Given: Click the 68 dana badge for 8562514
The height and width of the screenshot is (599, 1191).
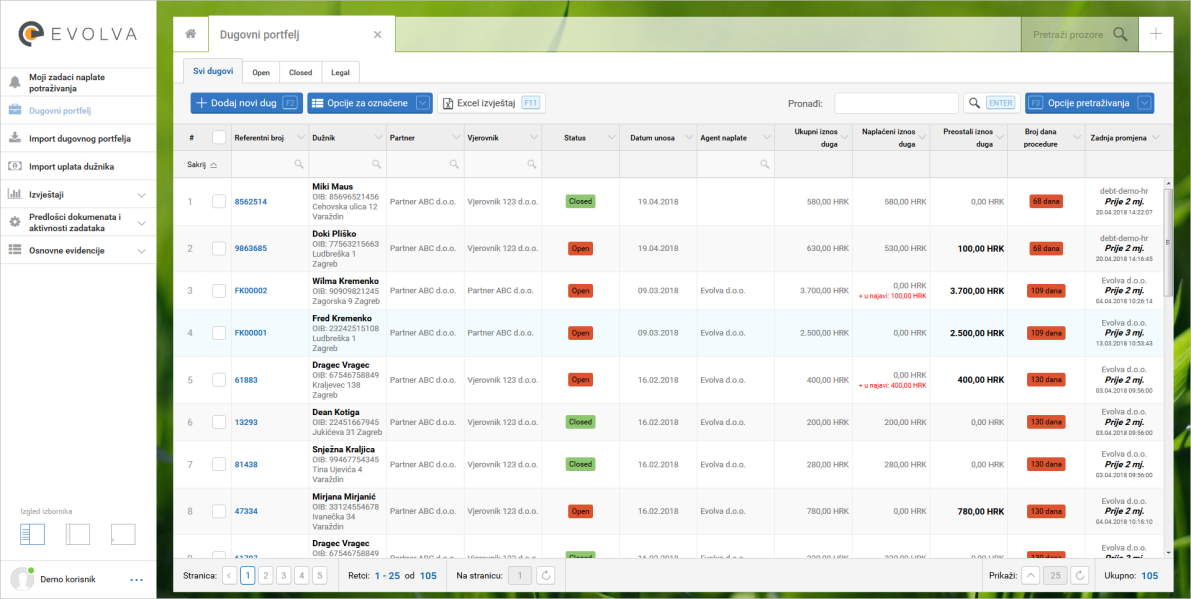Looking at the screenshot, I should tap(1046, 201).
